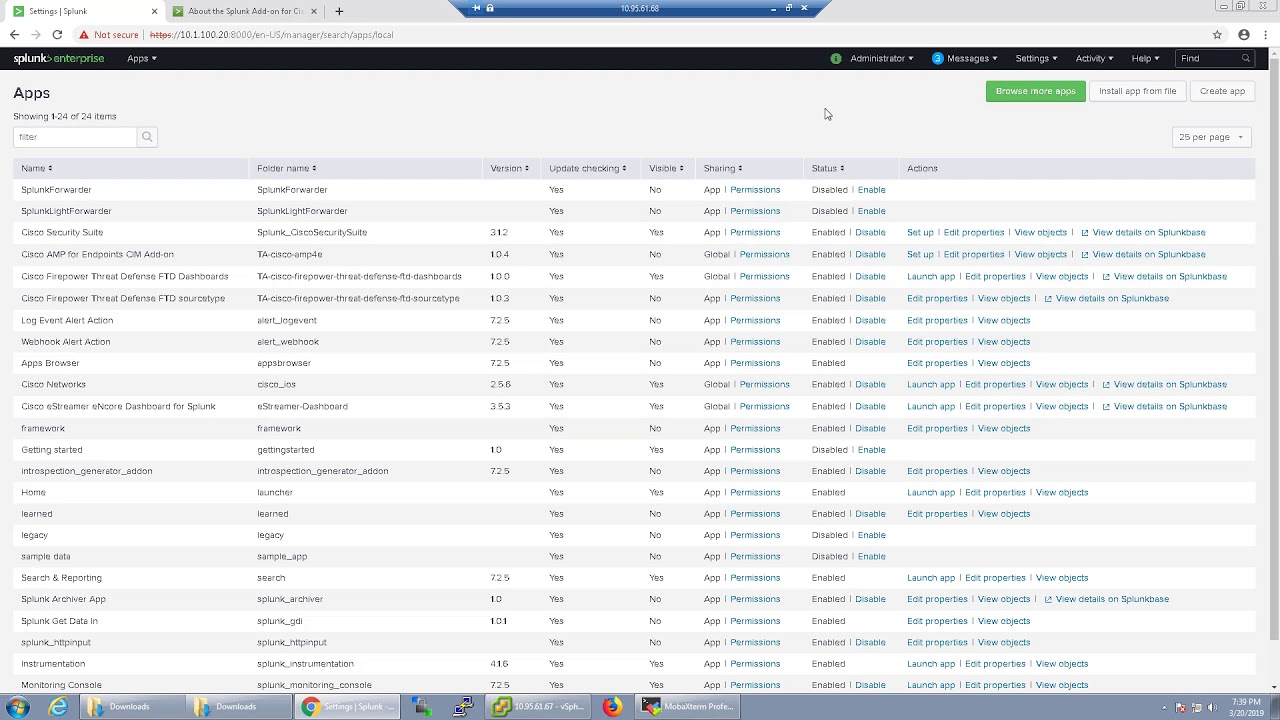The width and height of the screenshot is (1280, 720).
Task: Click the 'TA-cisco-amp4e' folder name
Action: coord(290,254)
